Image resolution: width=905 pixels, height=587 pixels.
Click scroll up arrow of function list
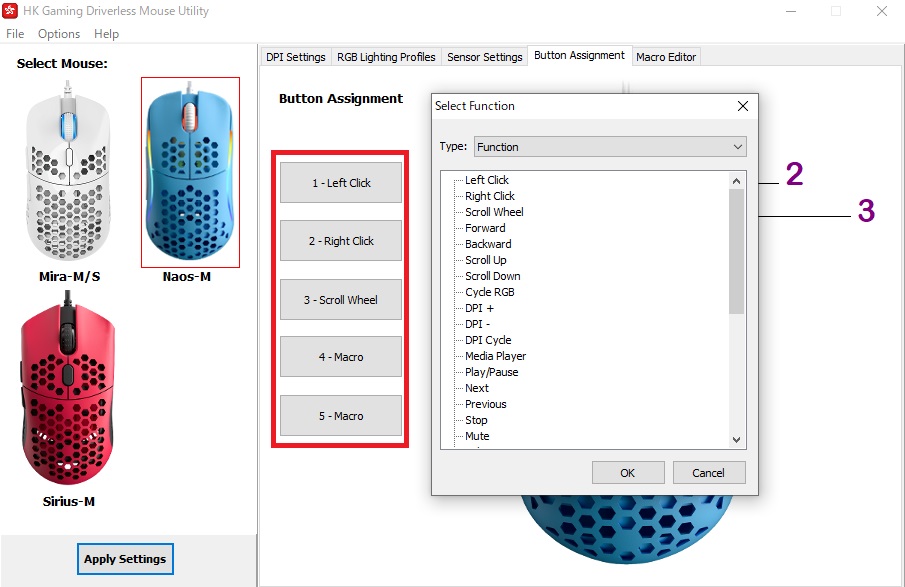tap(736, 181)
